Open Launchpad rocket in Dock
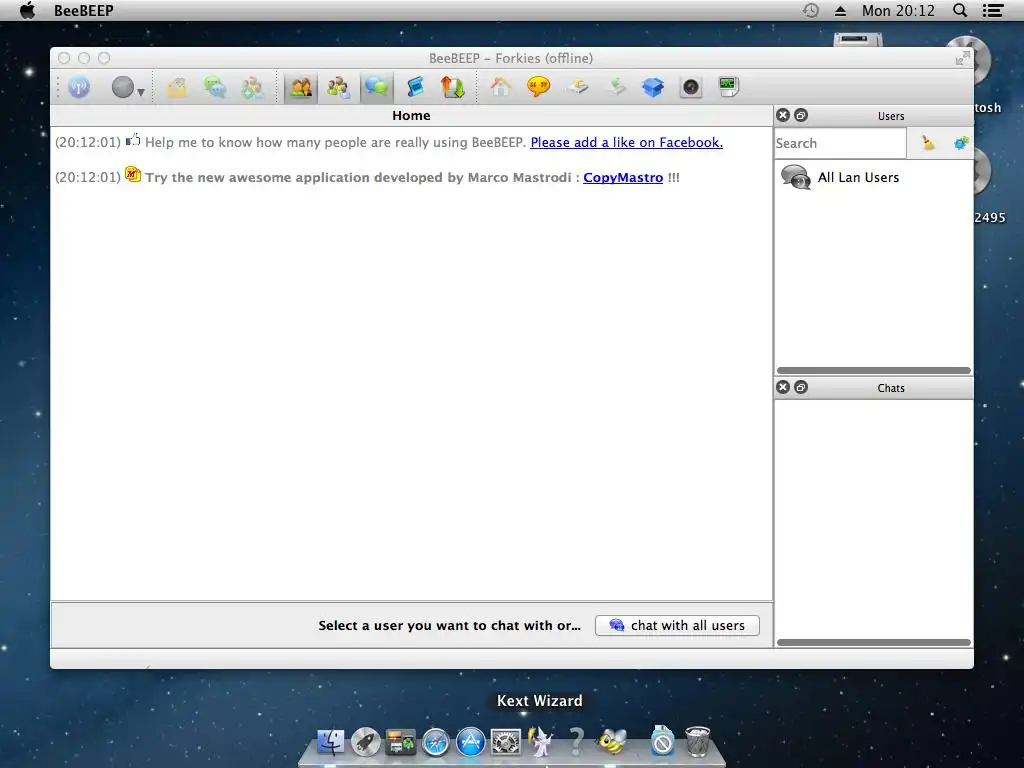The height and width of the screenshot is (768, 1024). 366,742
